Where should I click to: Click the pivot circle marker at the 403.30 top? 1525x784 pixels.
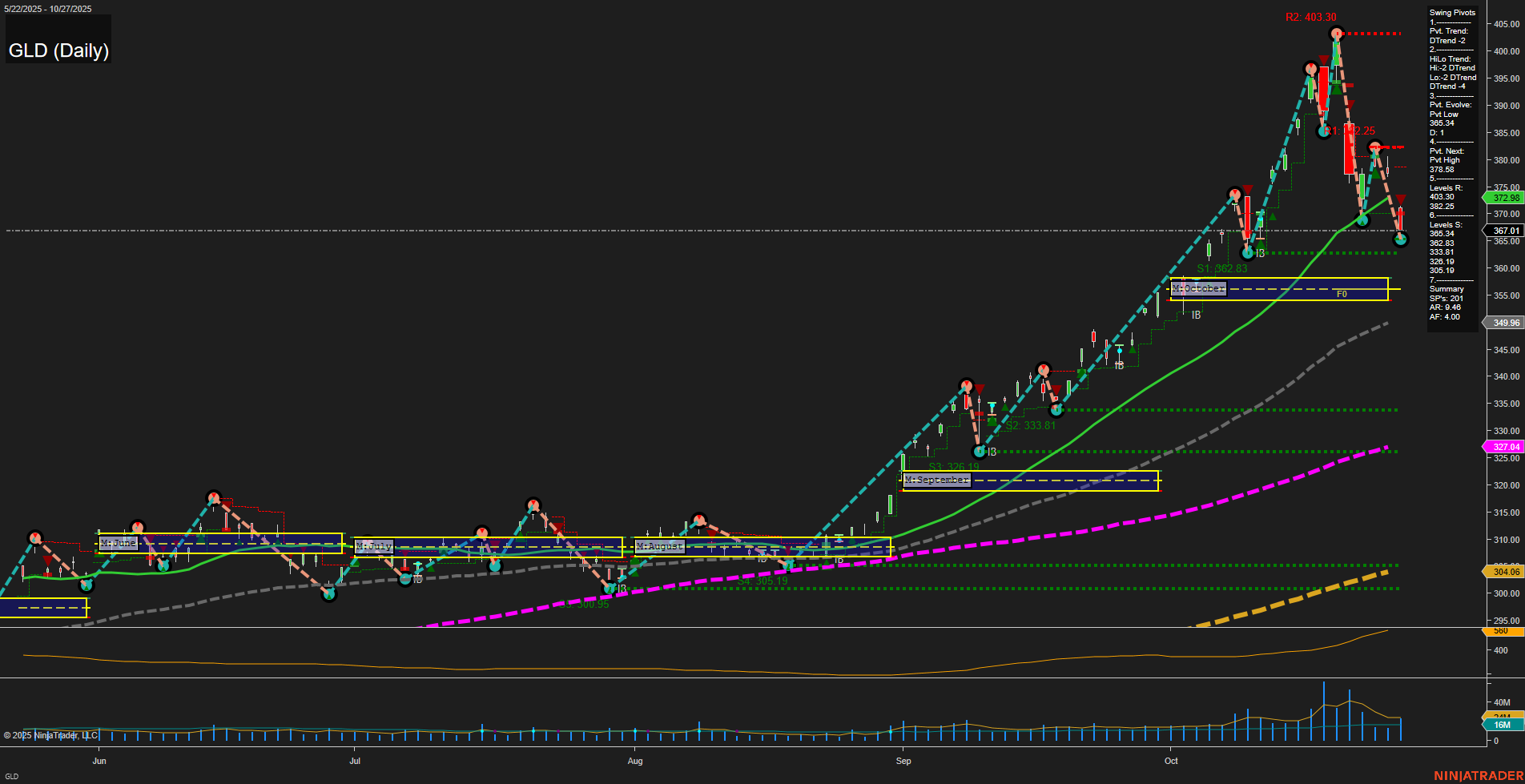[x=1336, y=33]
